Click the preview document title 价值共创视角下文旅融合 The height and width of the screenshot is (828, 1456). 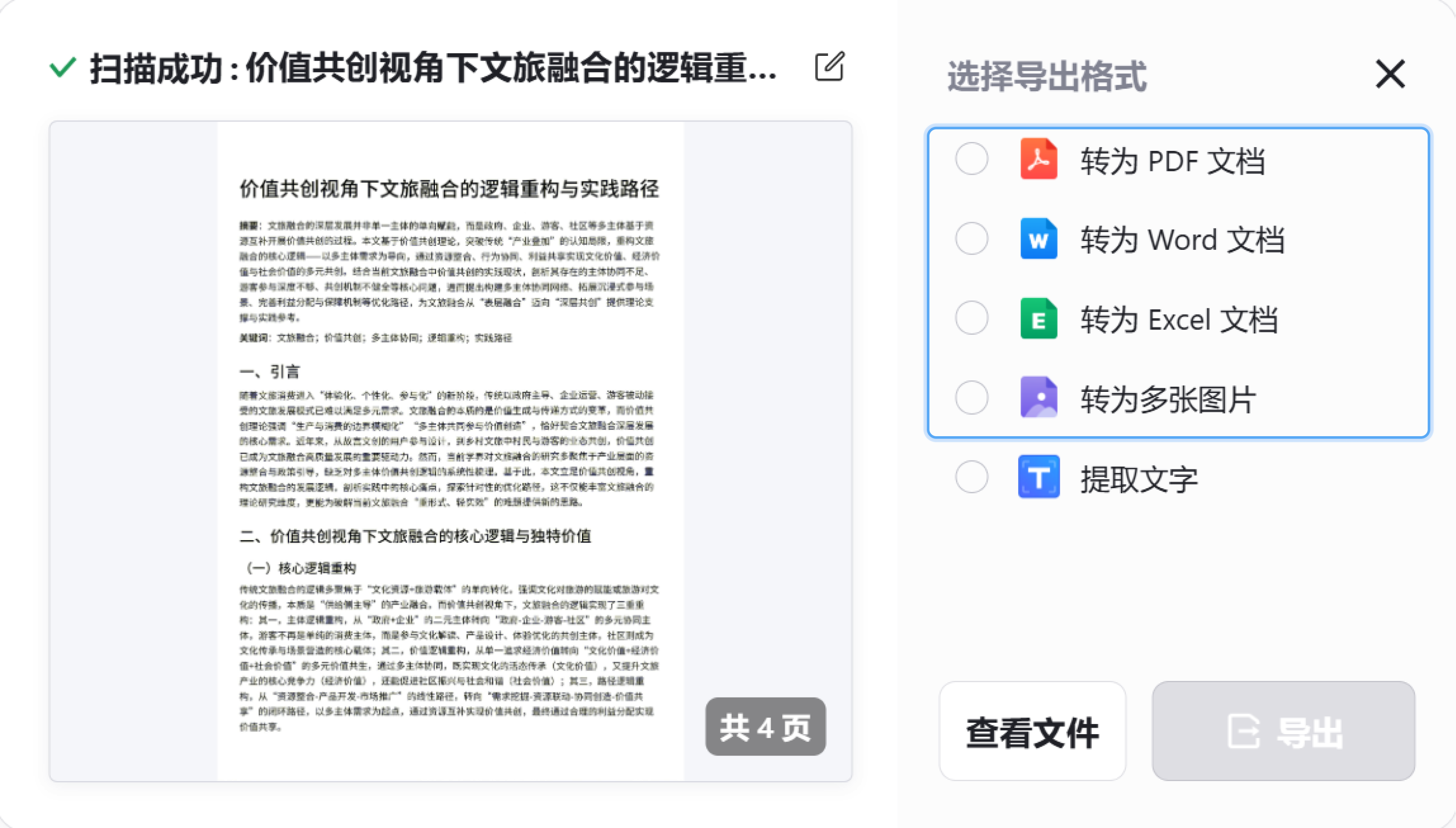pyautogui.click(x=449, y=189)
